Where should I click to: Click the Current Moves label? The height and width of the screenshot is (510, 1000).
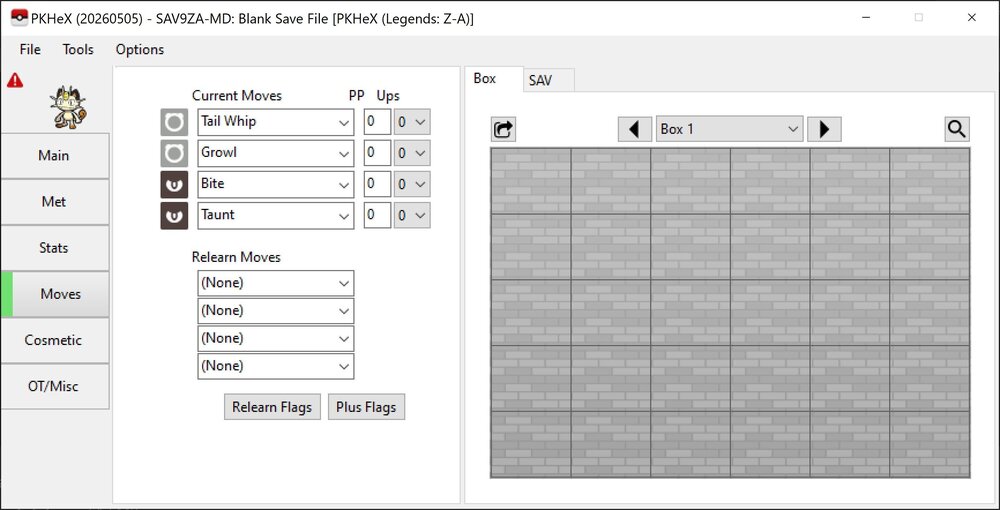tap(237, 96)
